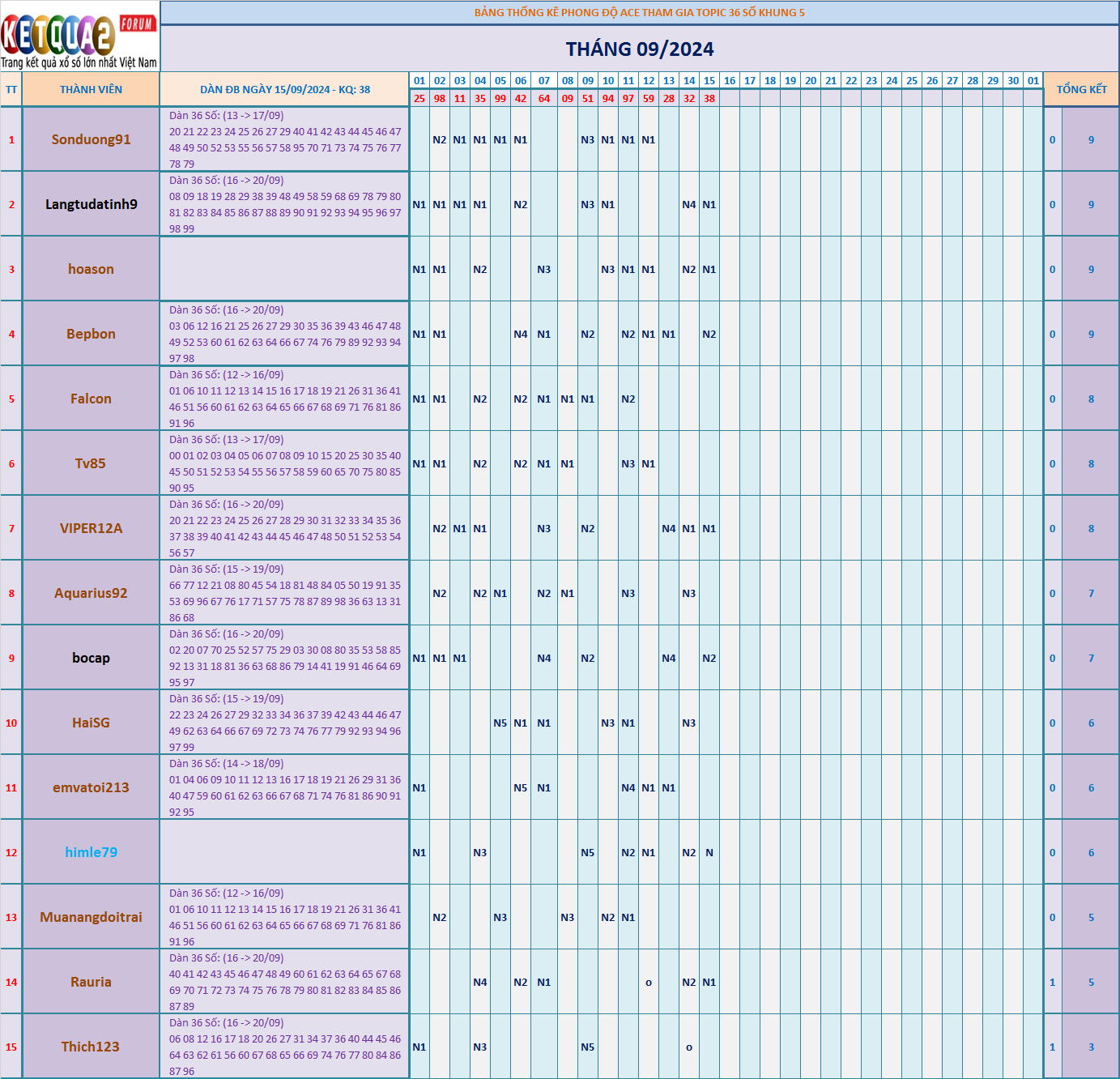Select the THÀNH VIÊN column header
The image size is (1120, 1079).
click(x=91, y=89)
